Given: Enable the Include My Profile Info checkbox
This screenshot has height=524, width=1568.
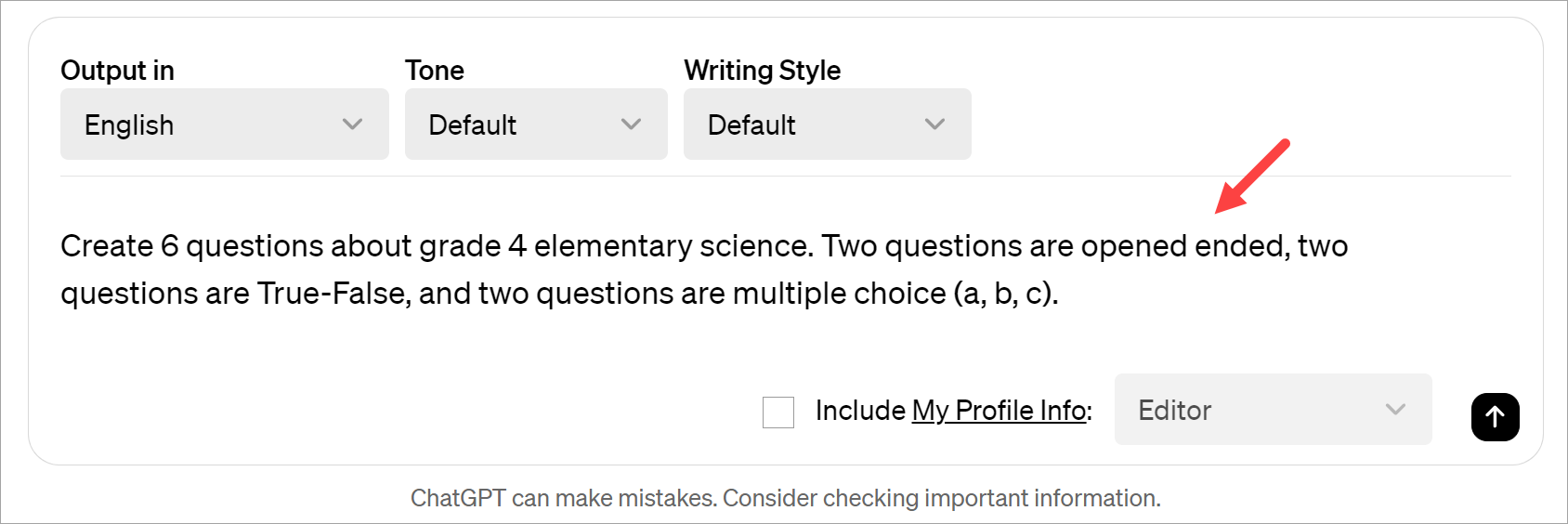Looking at the screenshot, I should (x=778, y=412).
